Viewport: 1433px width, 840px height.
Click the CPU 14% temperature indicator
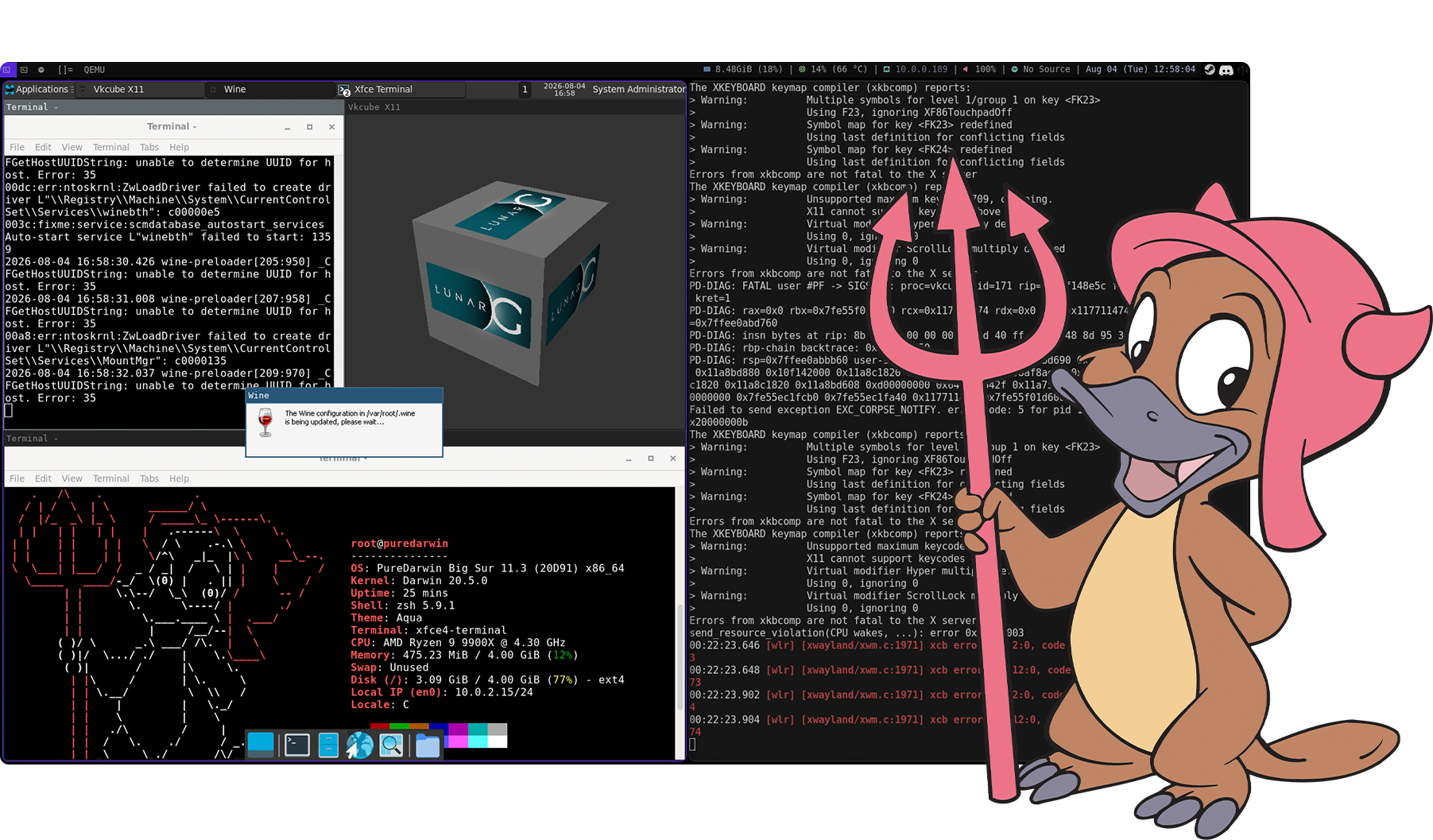click(833, 70)
